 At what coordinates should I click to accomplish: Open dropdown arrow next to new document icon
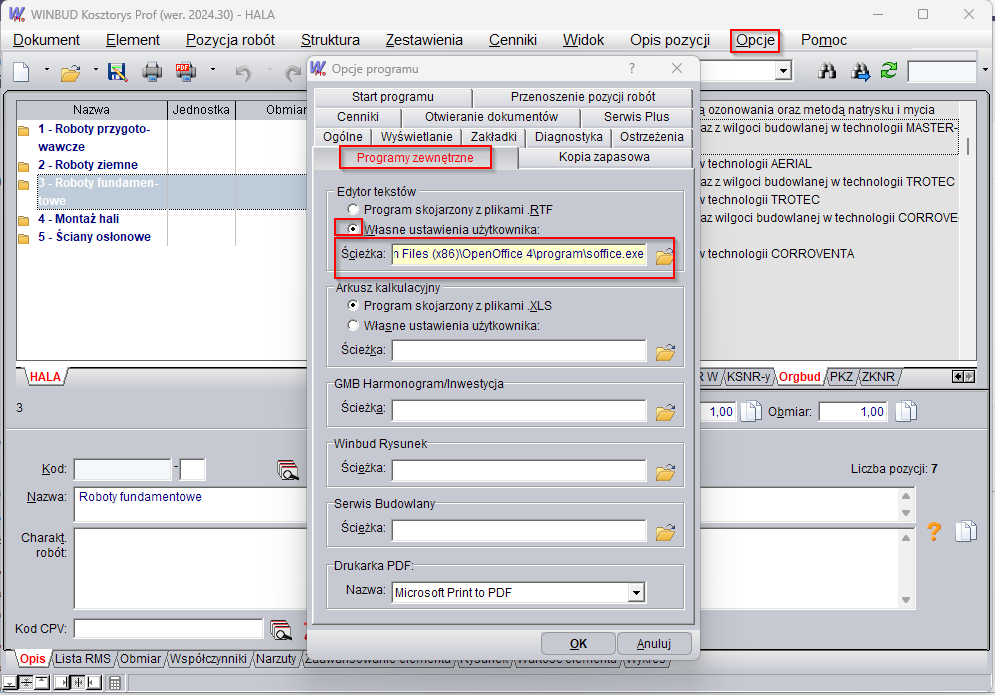46,70
